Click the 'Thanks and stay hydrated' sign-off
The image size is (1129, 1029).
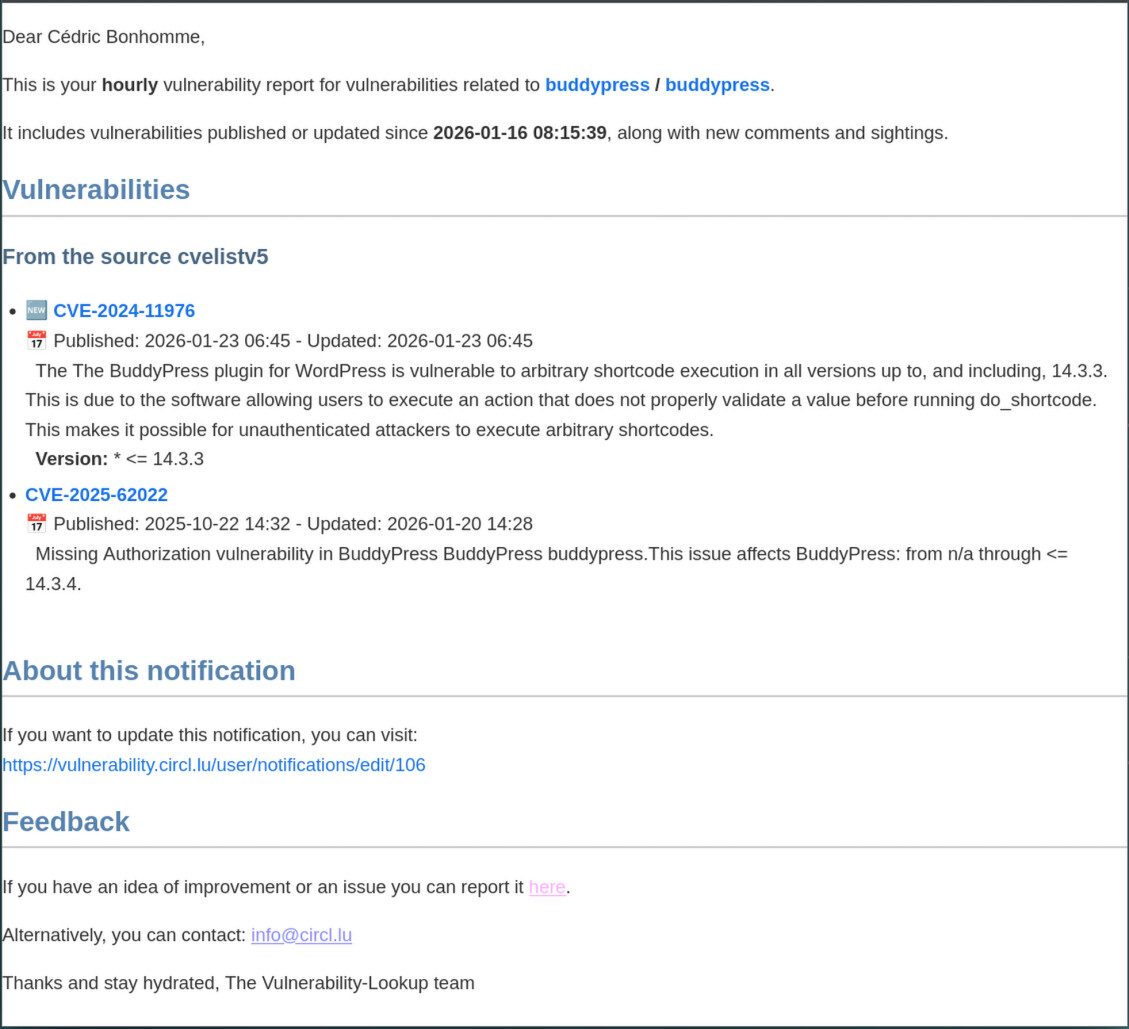238,983
